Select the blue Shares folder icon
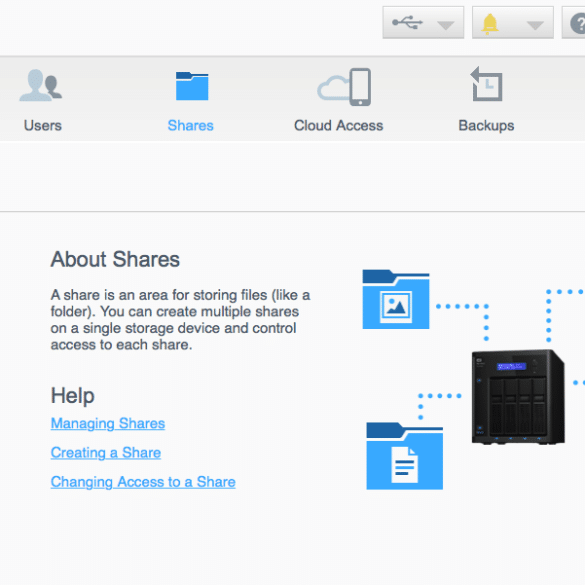Screen dimensions: 585x585 (192, 86)
